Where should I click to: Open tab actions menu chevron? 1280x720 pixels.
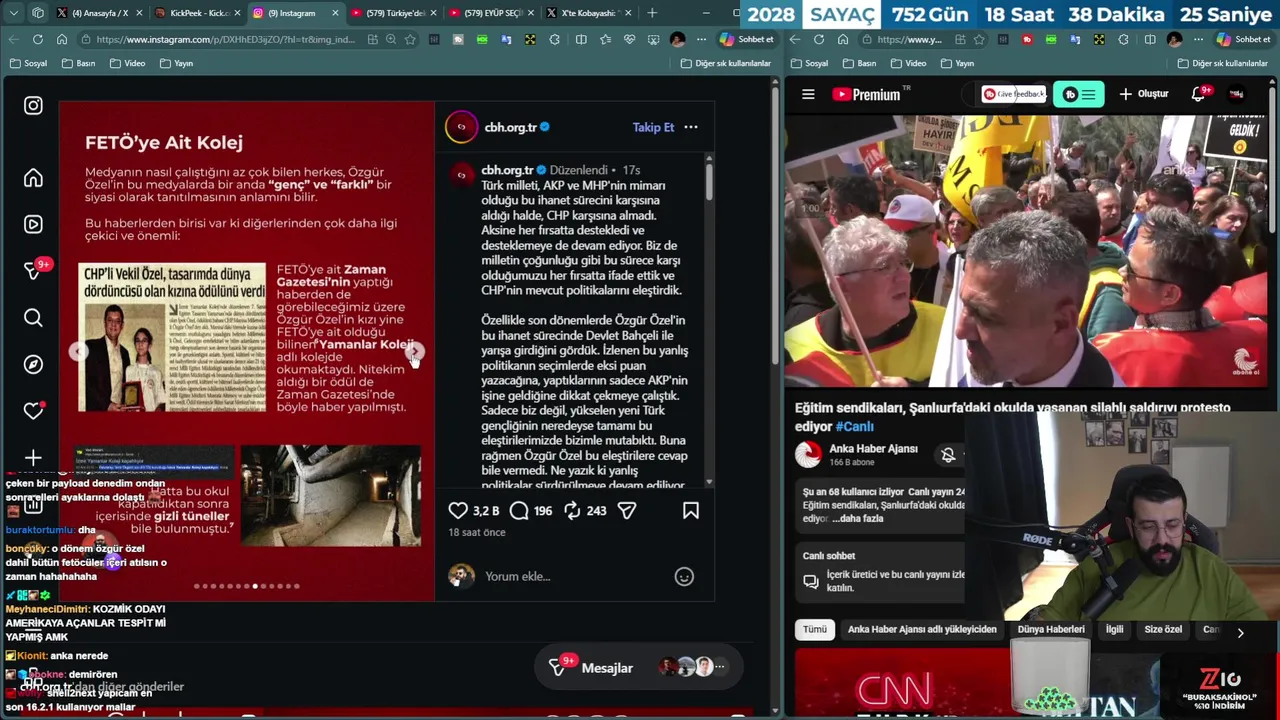(x=13, y=13)
